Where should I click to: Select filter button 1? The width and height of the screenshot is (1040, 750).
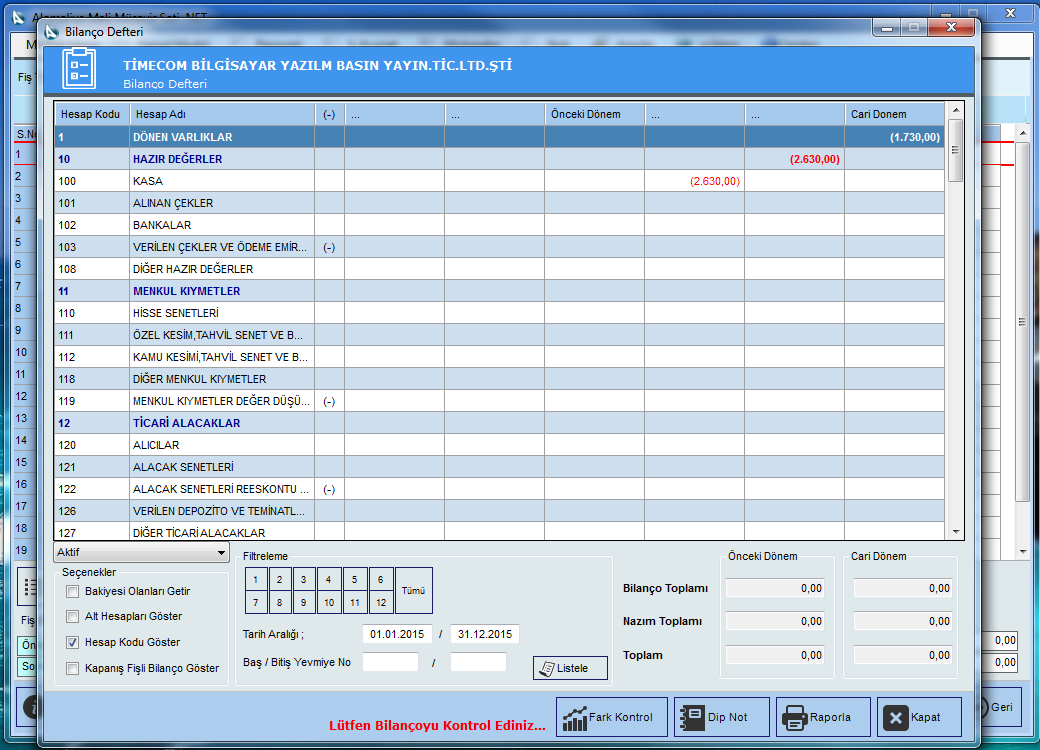pos(256,580)
